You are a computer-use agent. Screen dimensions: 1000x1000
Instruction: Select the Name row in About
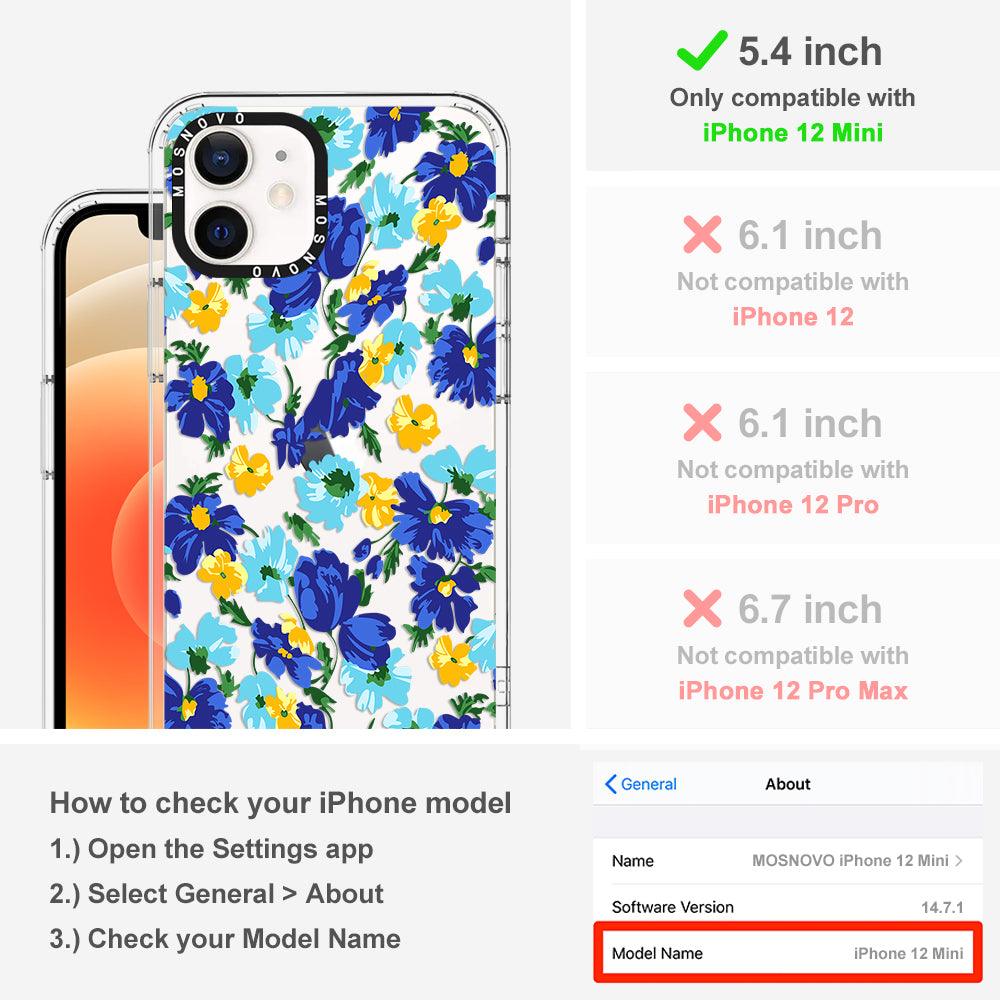click(788, 861)
